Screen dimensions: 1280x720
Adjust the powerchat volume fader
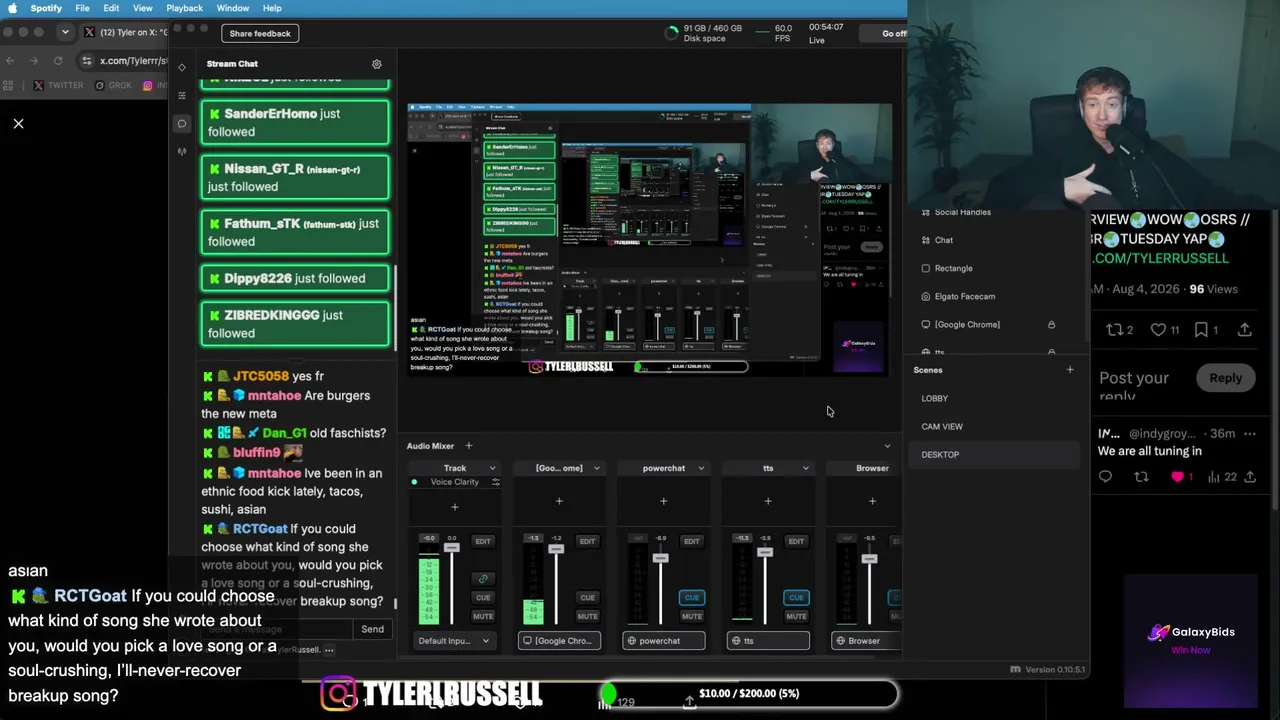coord(660,557)
